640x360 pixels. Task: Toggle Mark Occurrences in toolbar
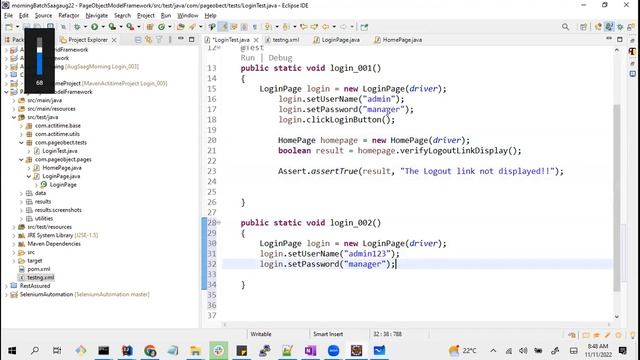tap(224, 27)
